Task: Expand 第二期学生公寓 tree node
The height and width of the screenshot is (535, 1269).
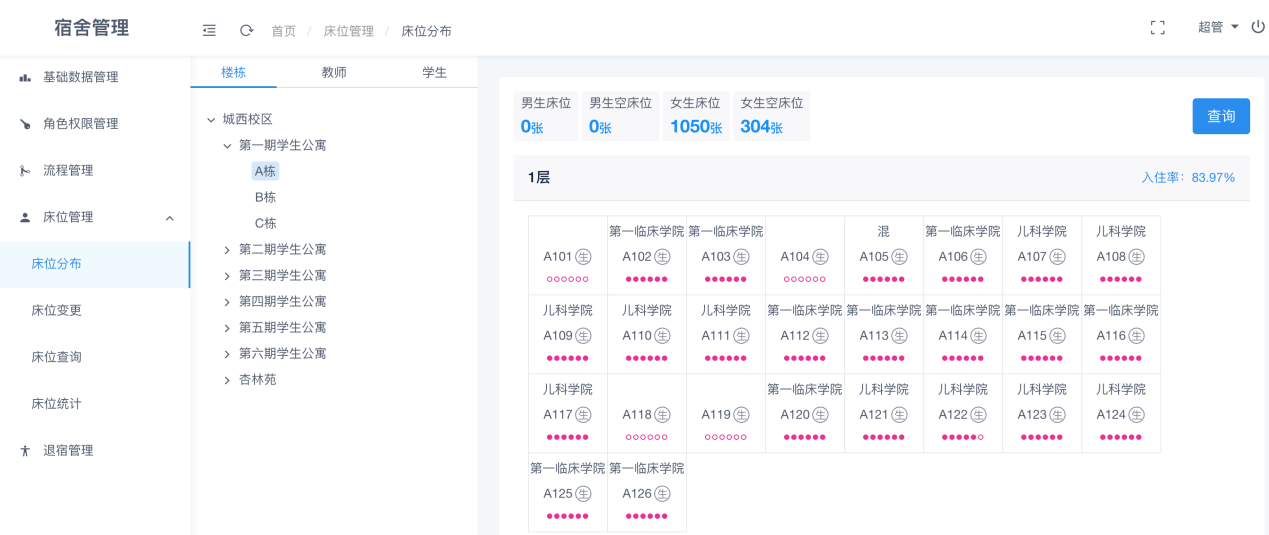Action: [x=227, y=250]
